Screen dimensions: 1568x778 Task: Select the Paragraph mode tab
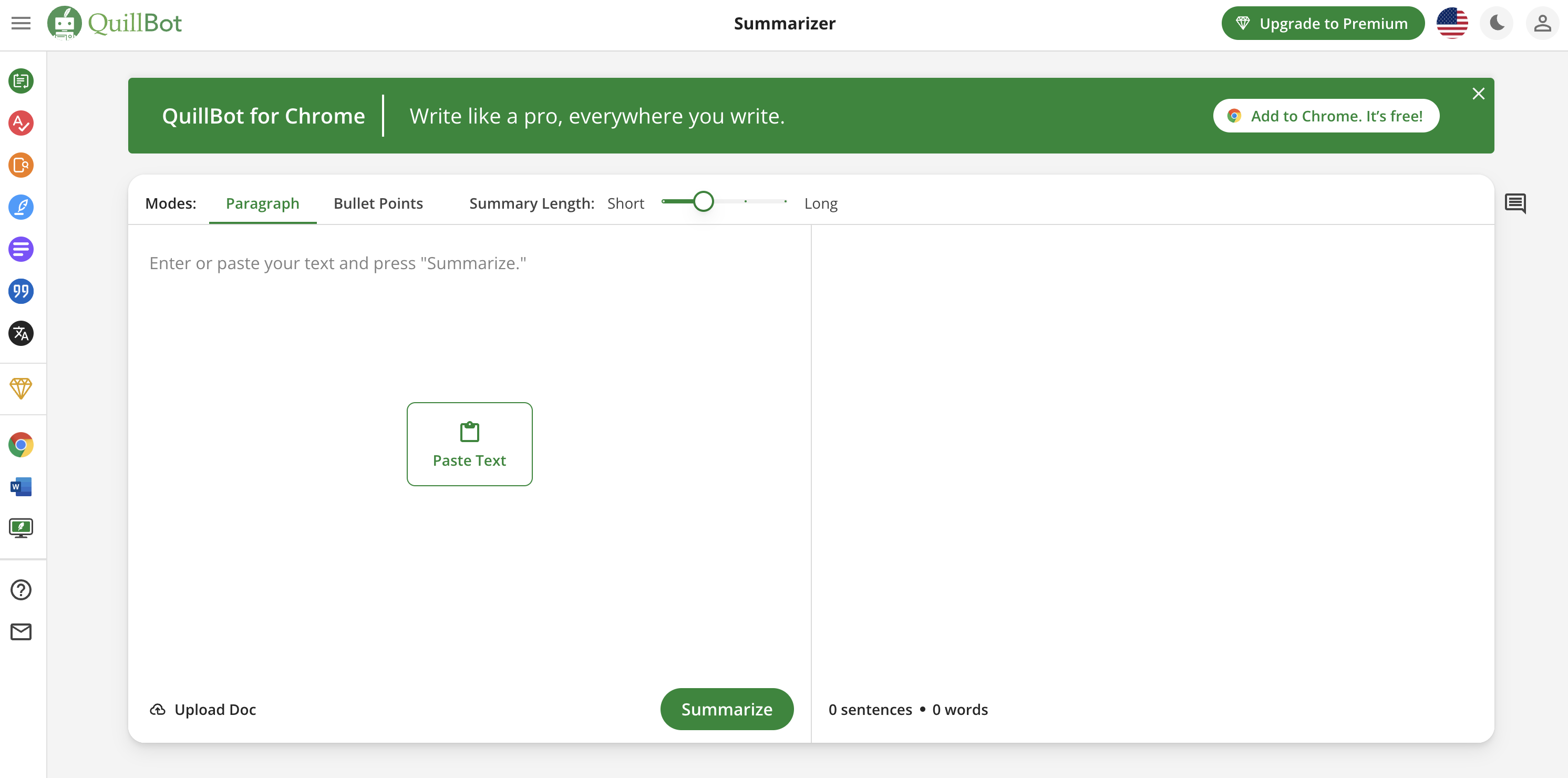coord(262,203)
